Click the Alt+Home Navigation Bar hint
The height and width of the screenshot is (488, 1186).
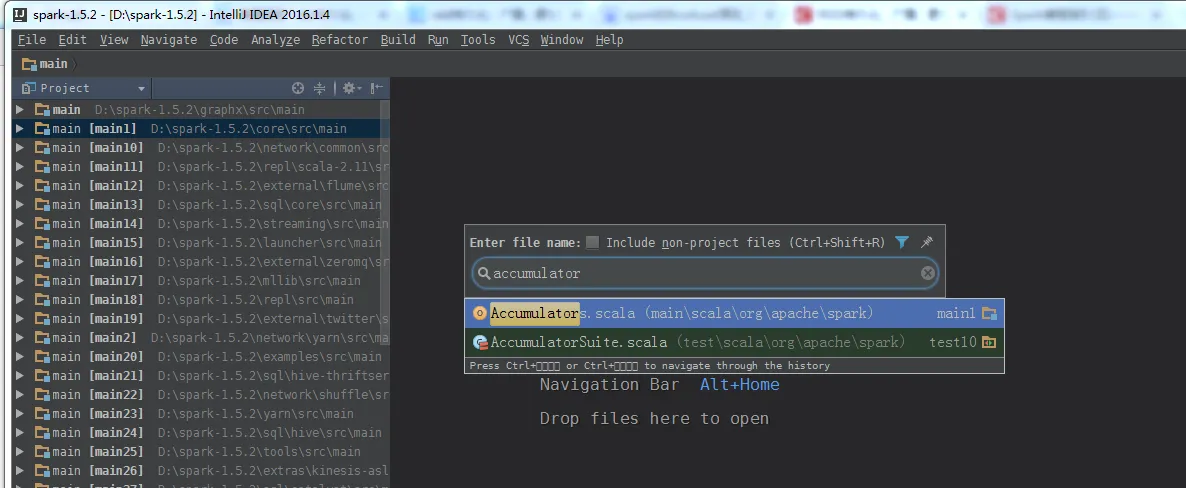coord(739,384)
